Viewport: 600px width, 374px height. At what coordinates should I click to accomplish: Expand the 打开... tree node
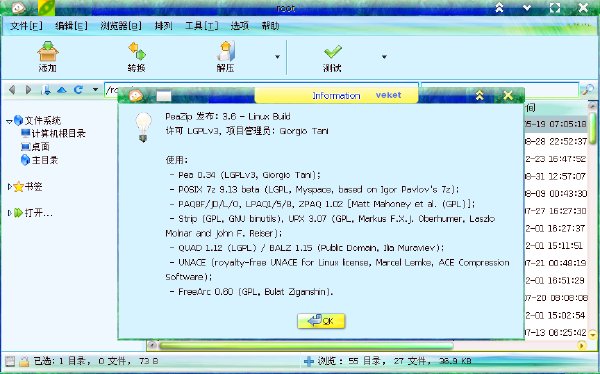click(10, 213)
